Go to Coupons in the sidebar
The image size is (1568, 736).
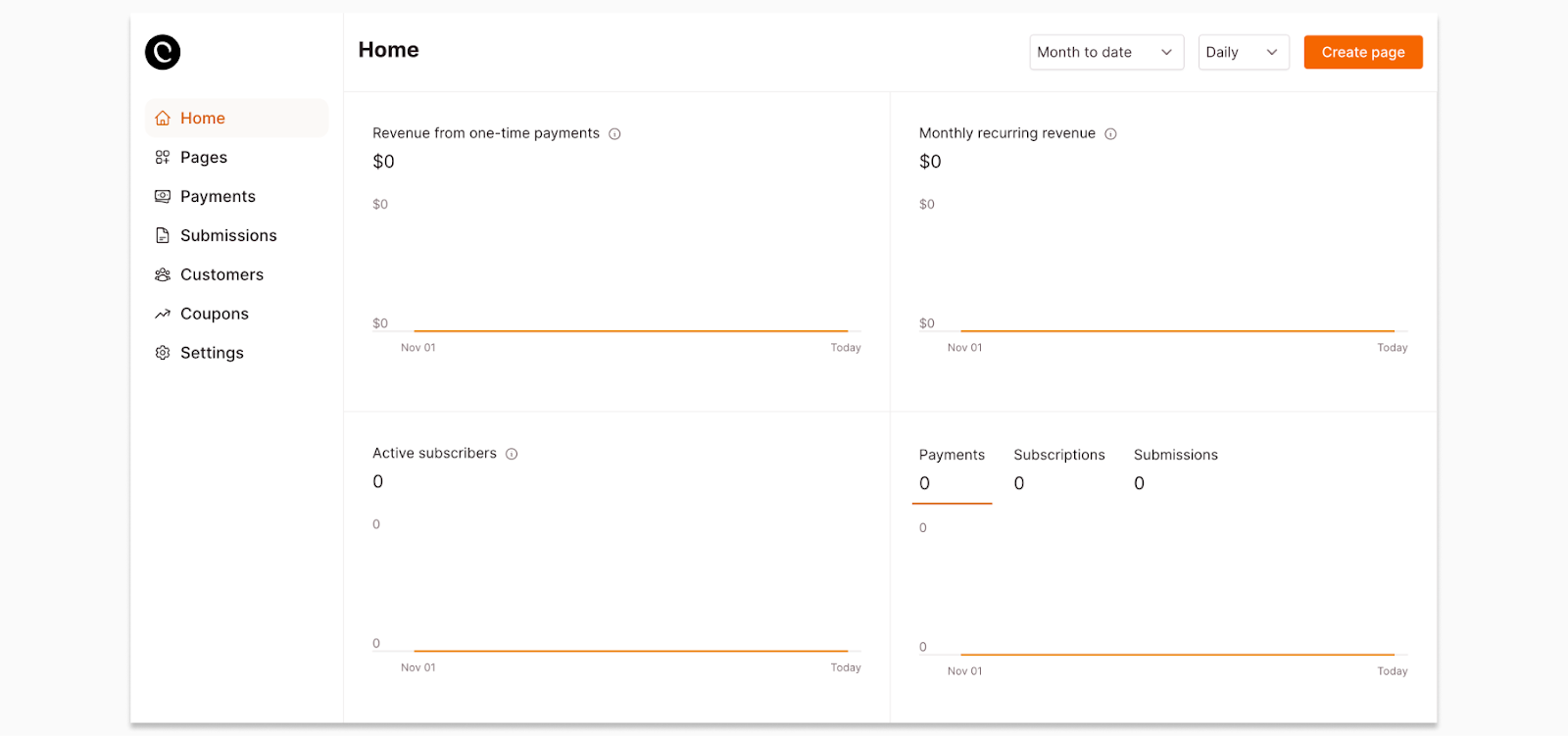pyautogui.click(x=215, y=315)
